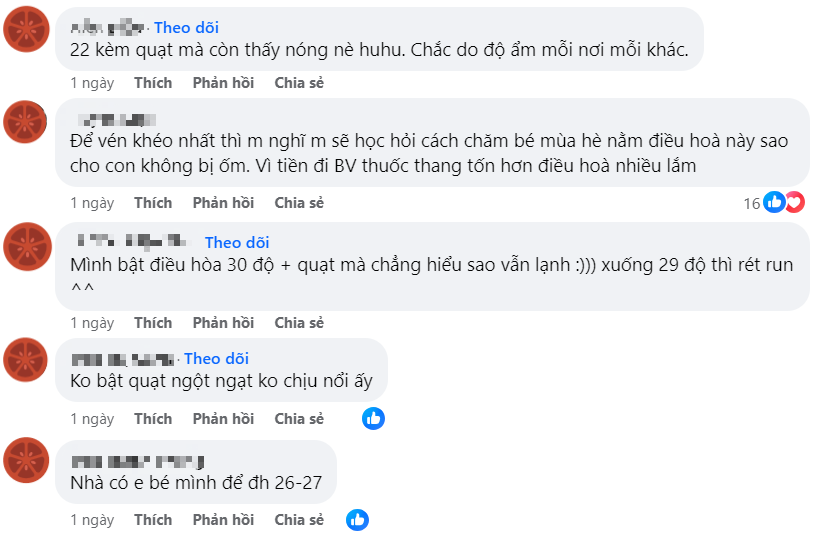Click the like icon under the 'Ko bật quạt' comment
820x535 pixels.
pos(373,418)
